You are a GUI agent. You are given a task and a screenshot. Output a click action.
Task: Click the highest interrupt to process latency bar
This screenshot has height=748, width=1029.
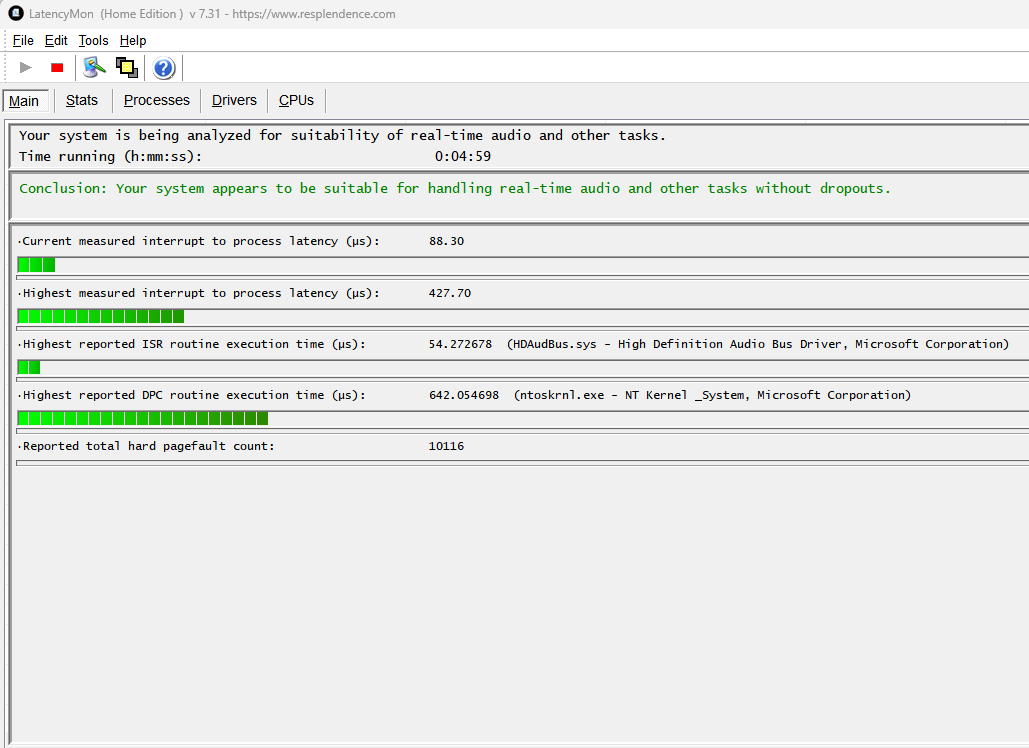point(101,316)
